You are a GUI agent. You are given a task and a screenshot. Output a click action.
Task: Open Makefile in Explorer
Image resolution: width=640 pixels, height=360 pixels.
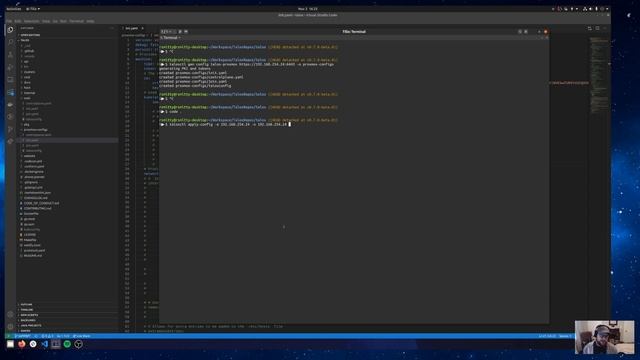click(x=30, y=240)
